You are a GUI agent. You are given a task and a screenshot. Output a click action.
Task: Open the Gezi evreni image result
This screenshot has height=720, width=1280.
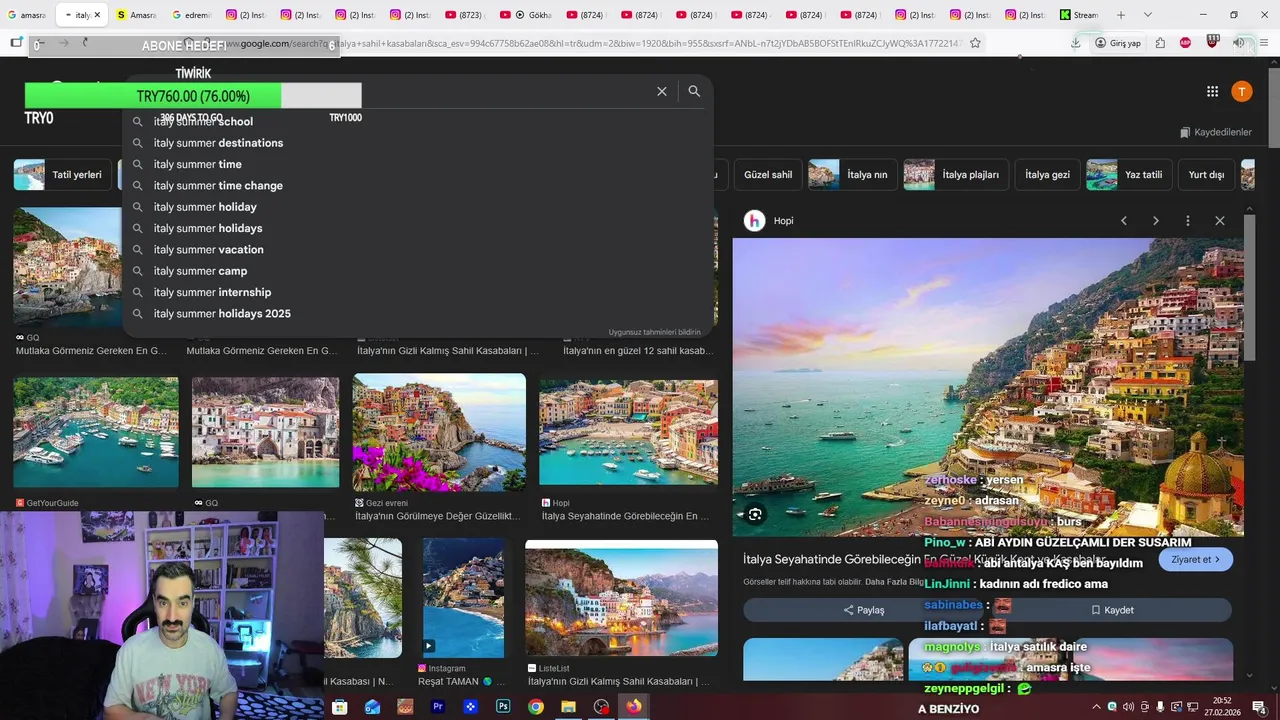coord(439,432)
